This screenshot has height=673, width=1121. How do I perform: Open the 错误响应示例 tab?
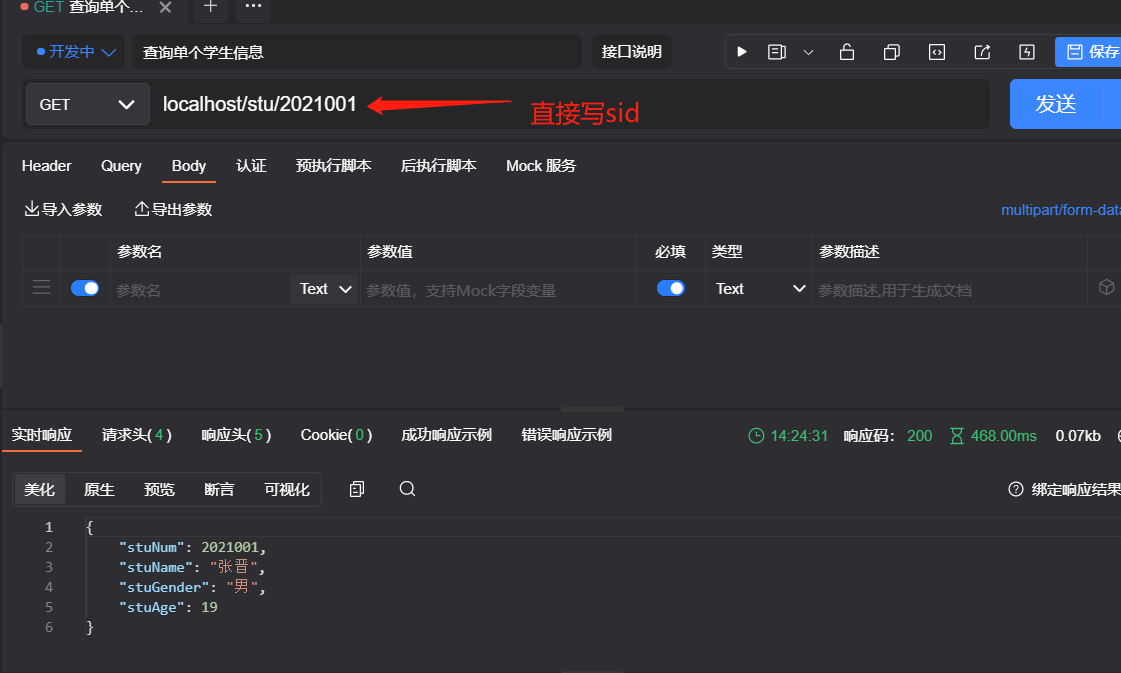click(x=566, y=435)
